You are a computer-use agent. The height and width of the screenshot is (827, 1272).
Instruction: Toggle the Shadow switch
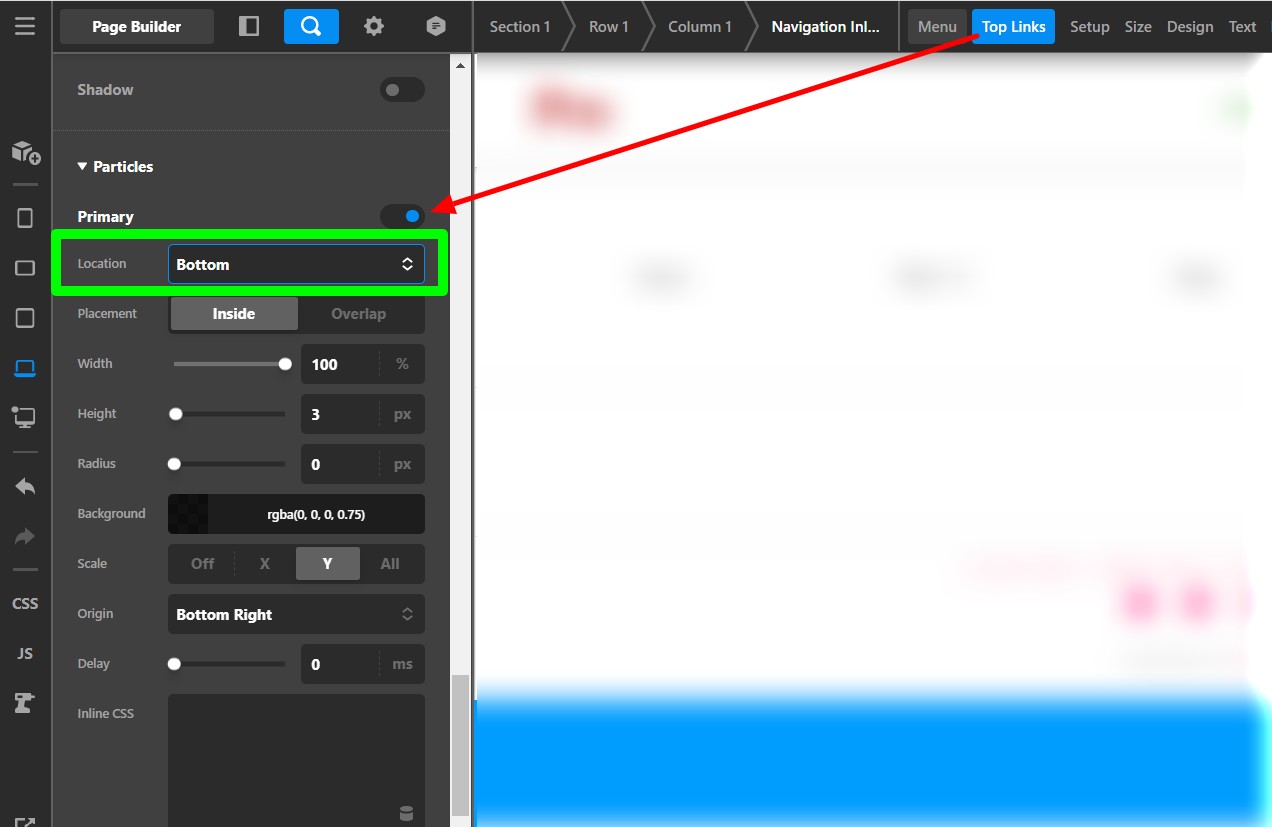pos(402,90)
